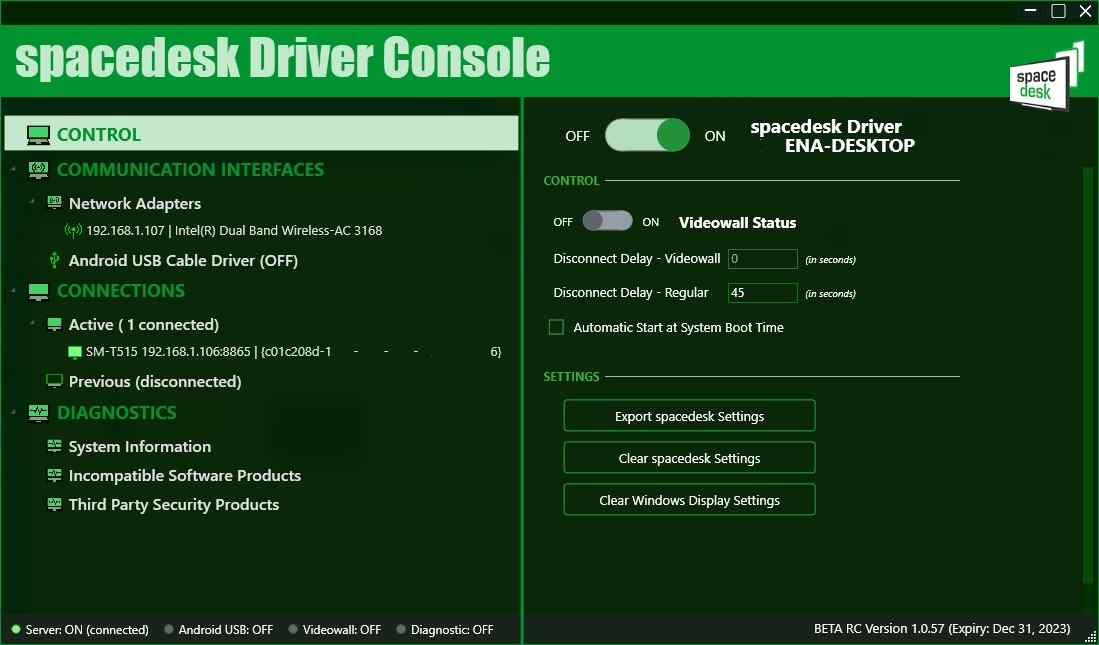Viewport: 1099px width, 645px height.
Task: Click the System Information icon
Action: 54,447
